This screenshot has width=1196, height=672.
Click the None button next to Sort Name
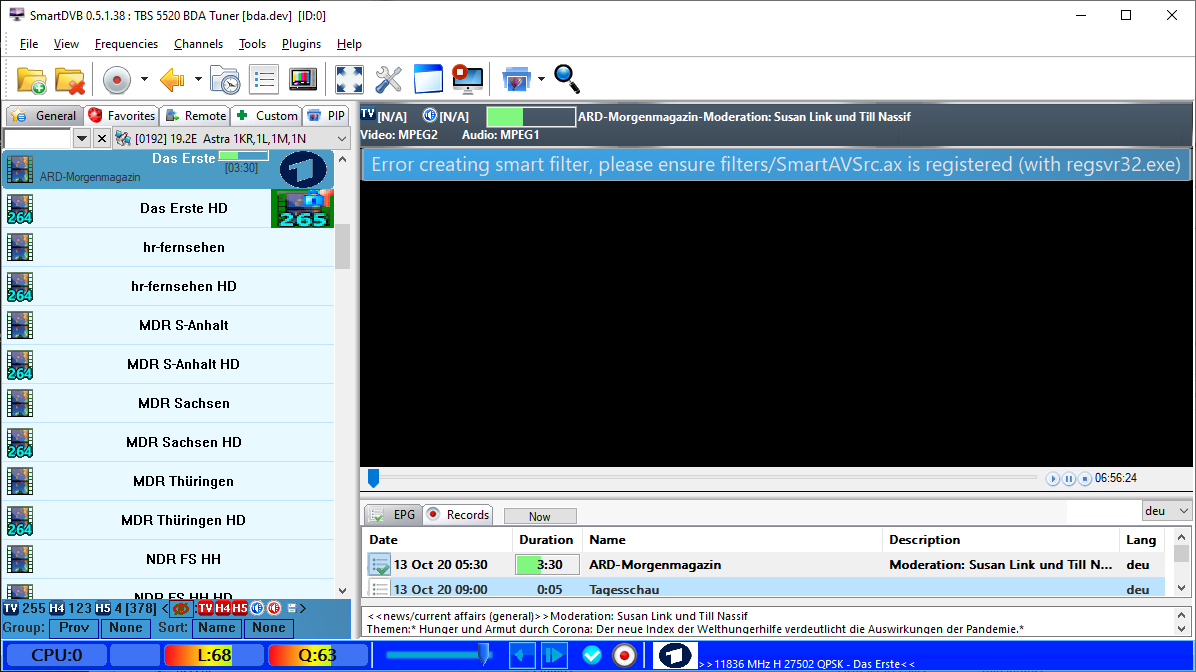pos(269,628)
